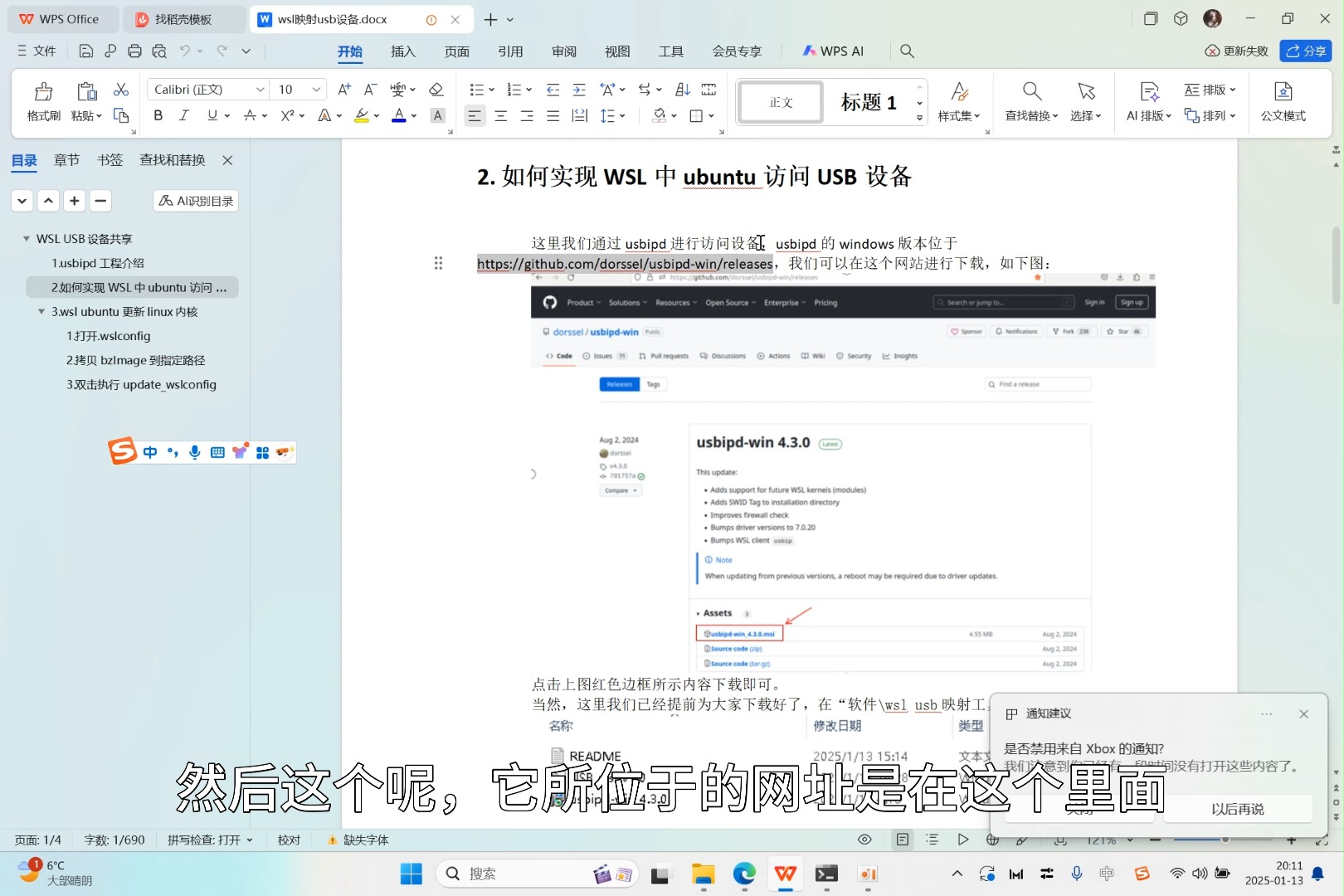Click the AI识别目录 button
This screenshot has width=1344, height=896.
(196, 201)
